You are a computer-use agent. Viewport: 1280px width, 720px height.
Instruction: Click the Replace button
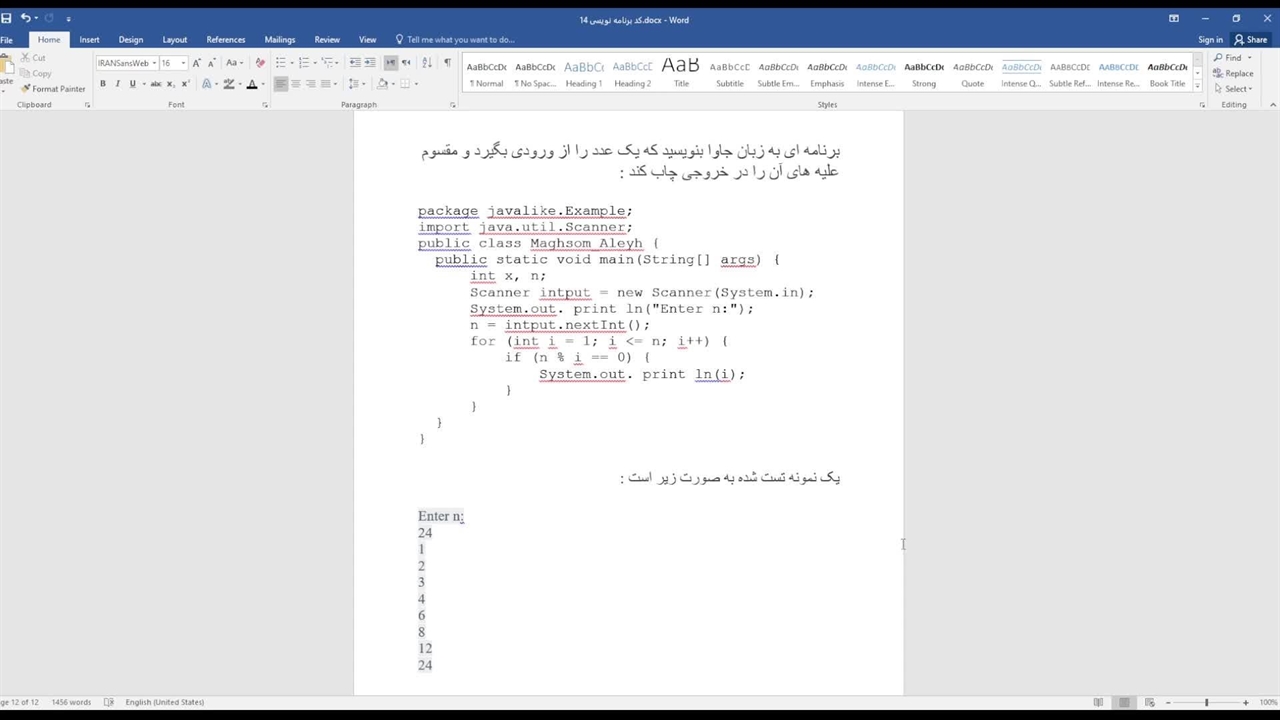pyautogui.click(x=1238, y=73)
